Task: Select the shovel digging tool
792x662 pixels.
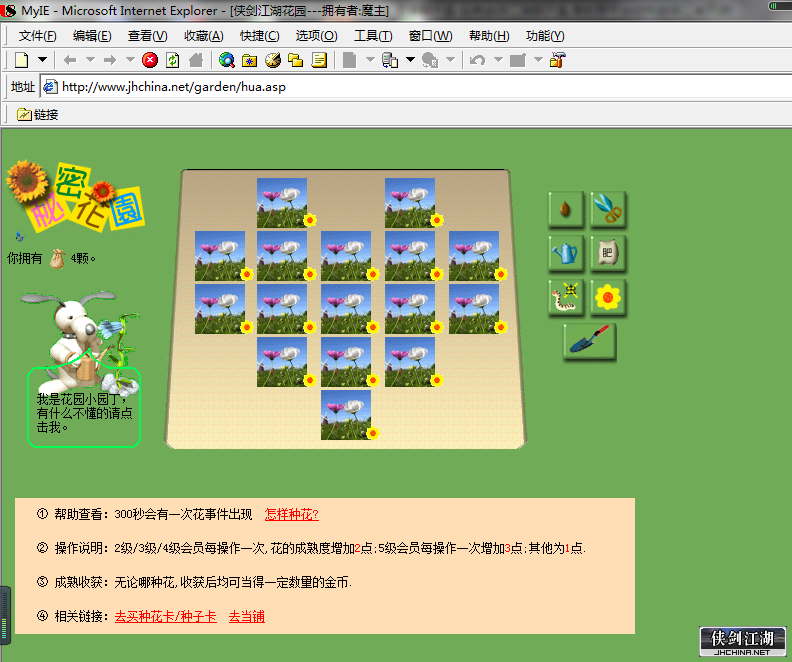Action: pyautogui.click(x=589, y=341)
